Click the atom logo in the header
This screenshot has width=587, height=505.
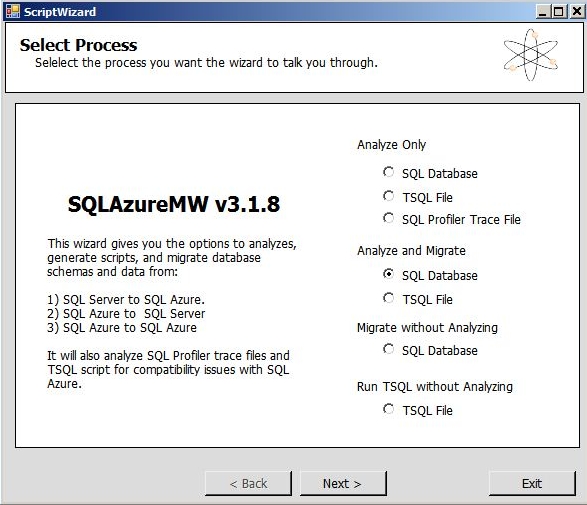pos(531,55)
